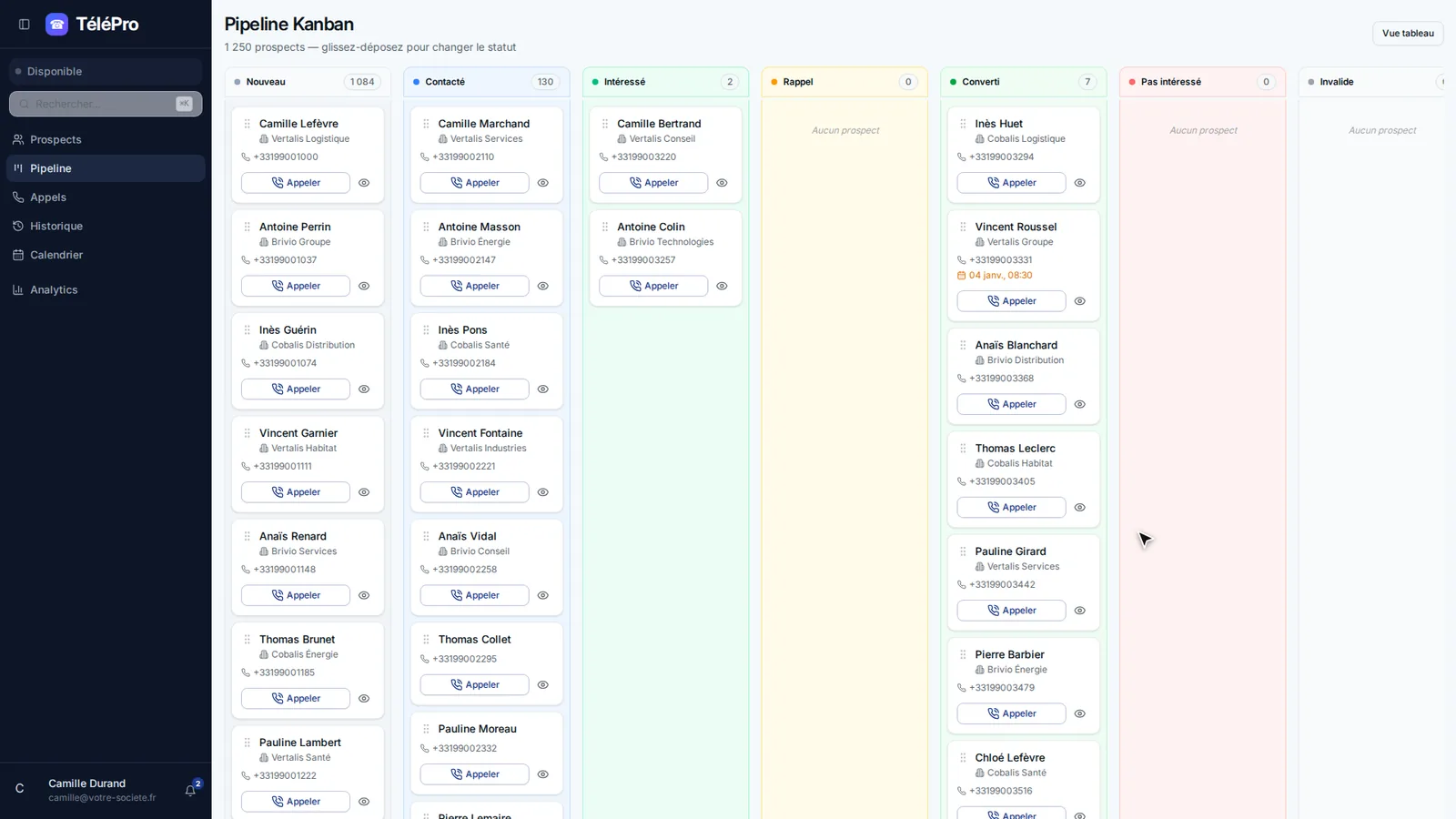This screenshot has width=1456, height=819.
Task: Click Vincent Roussel's 04 janv., 08:30 date
Action: pos(995,276)
